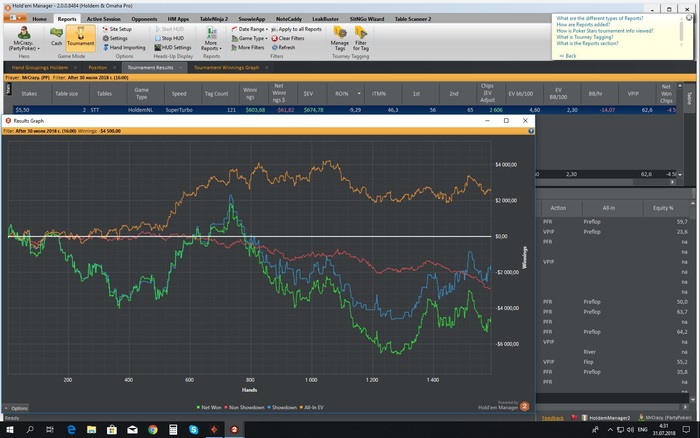This screenshot has height=438, width=700.
Task: Open the Table Scanner 2 tab
Action: [413, 19]
